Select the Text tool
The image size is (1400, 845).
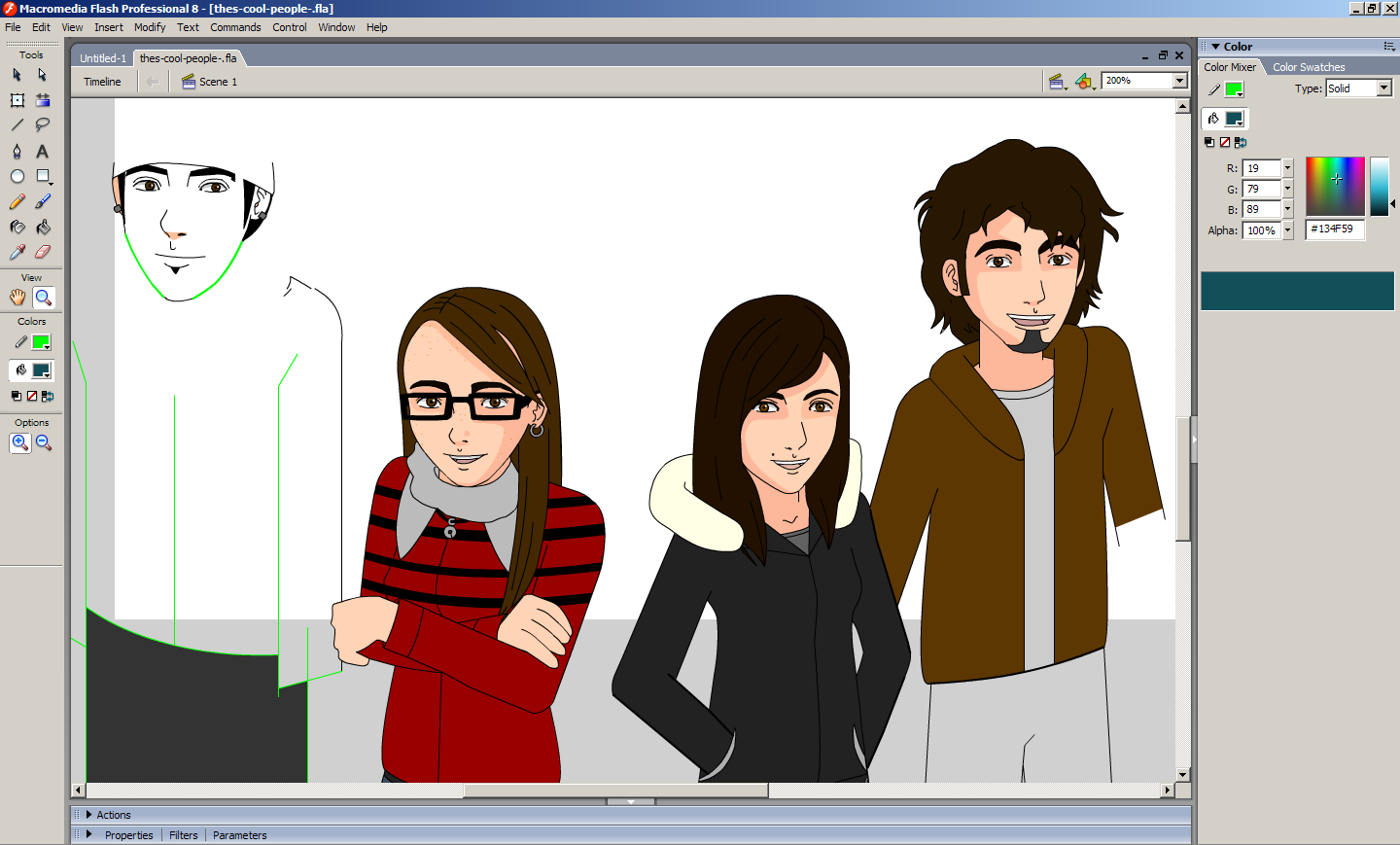42,151
